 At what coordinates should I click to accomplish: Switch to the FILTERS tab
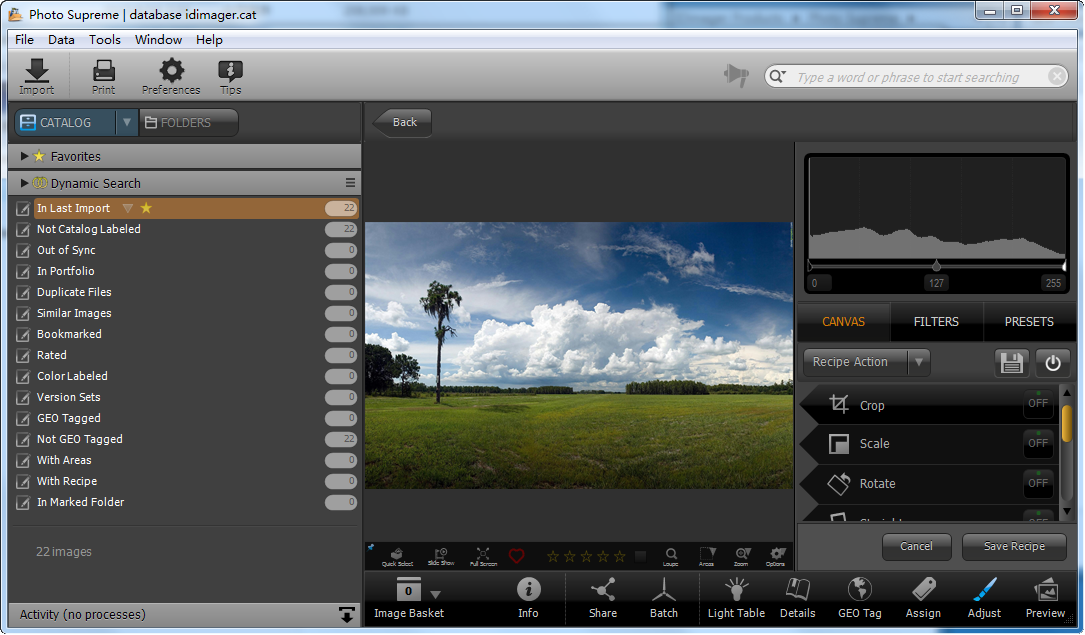(936, 322)
